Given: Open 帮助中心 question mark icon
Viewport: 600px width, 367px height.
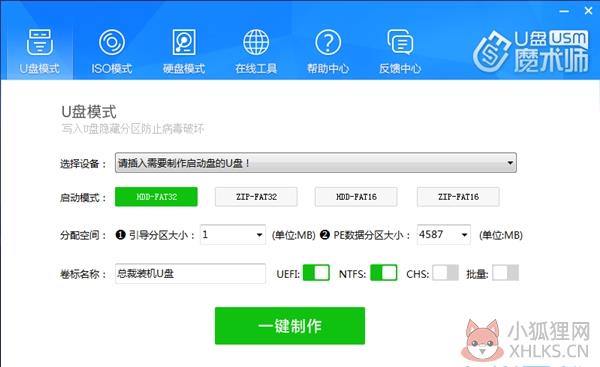Looking at the screenshot, I should pyautogui.click(x=328, y=42).
